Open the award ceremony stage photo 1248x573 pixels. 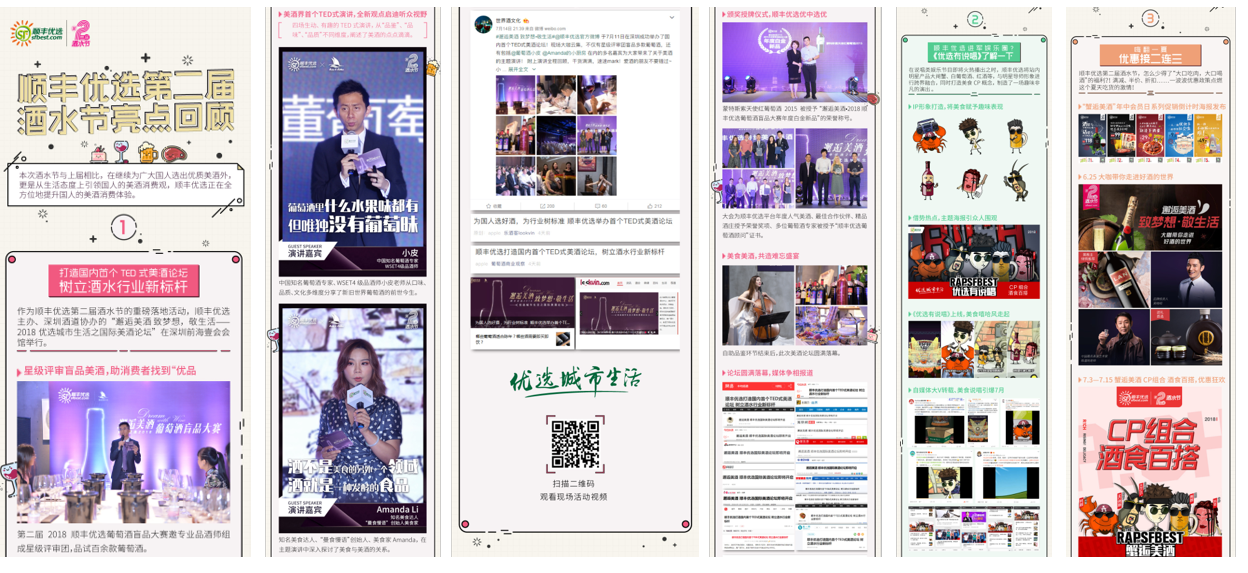[x=795, y=60]
